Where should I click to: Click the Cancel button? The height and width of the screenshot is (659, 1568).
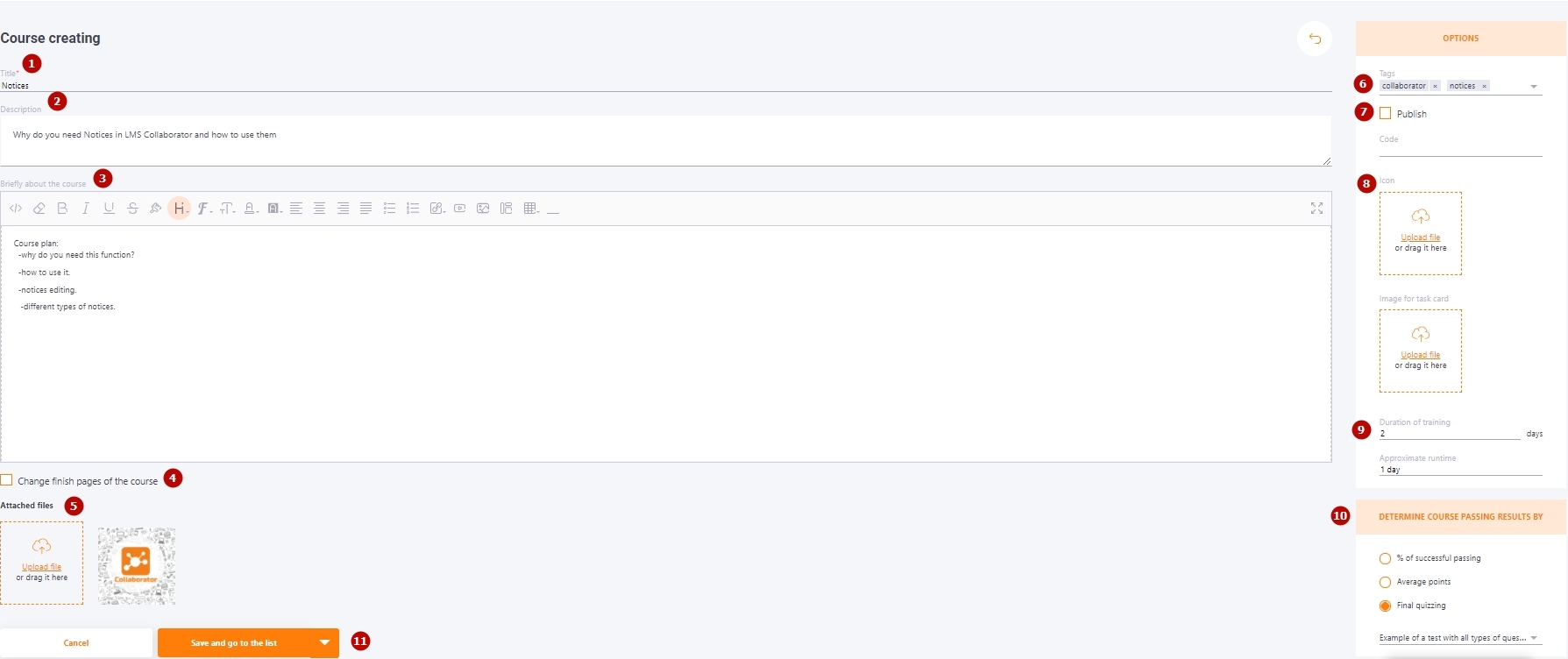point(76,643)
